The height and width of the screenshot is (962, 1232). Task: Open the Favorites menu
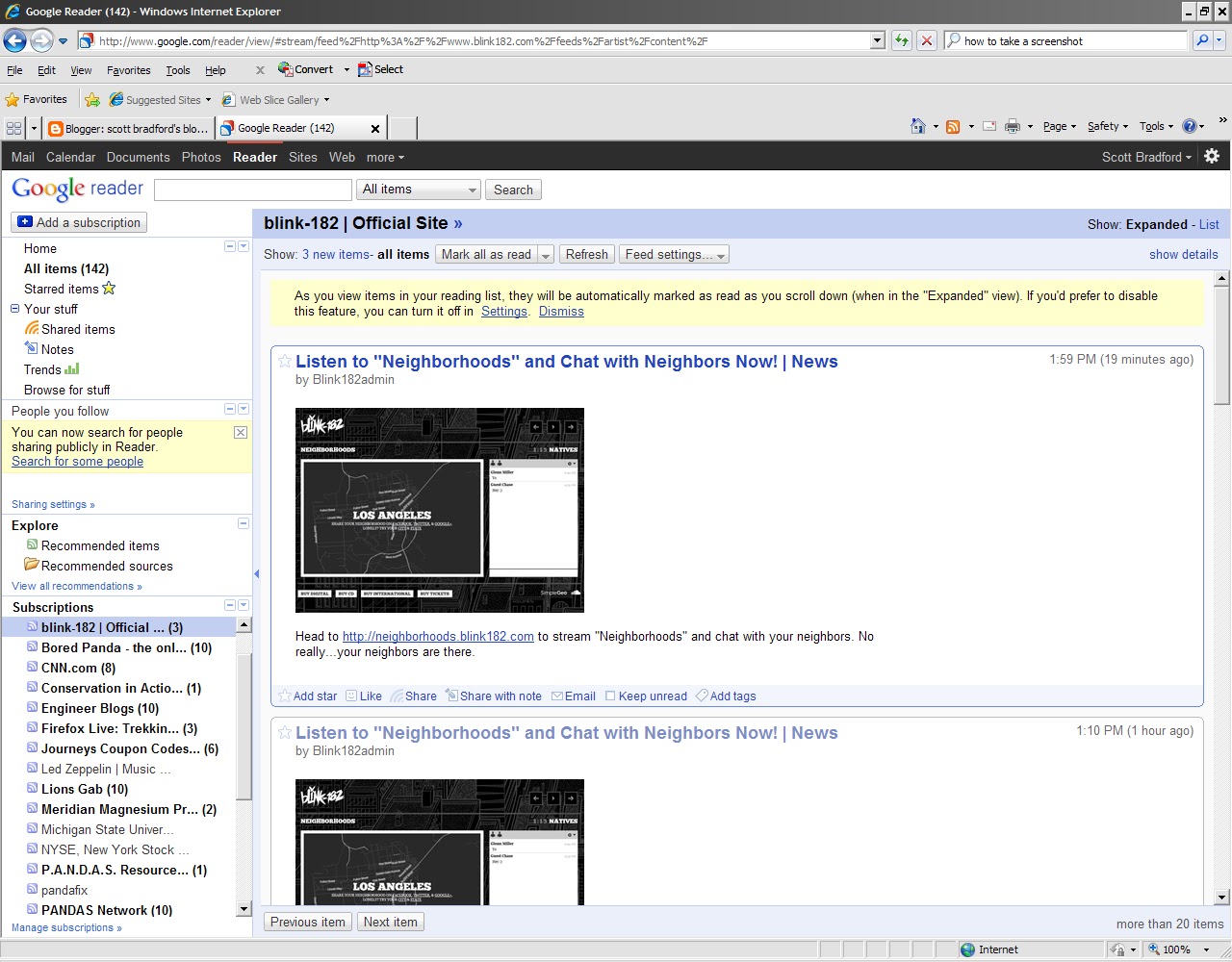click(x=129, y=70)
